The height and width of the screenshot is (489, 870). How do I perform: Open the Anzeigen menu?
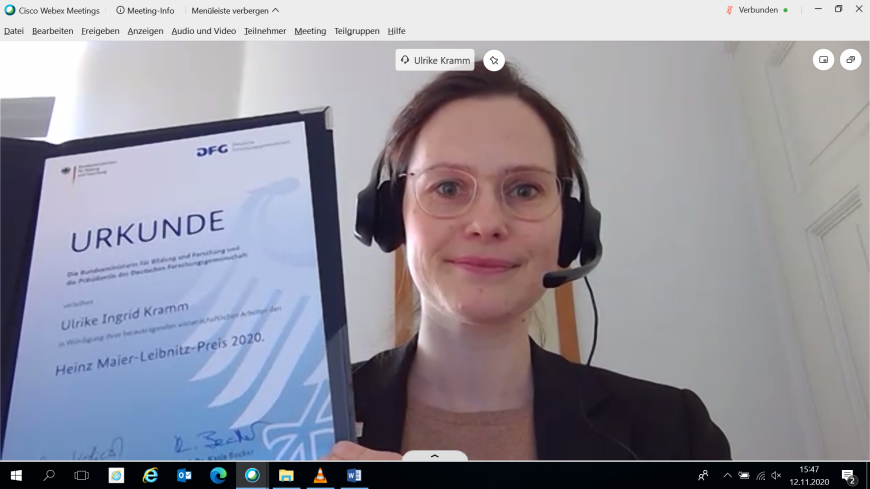point(145,31)
